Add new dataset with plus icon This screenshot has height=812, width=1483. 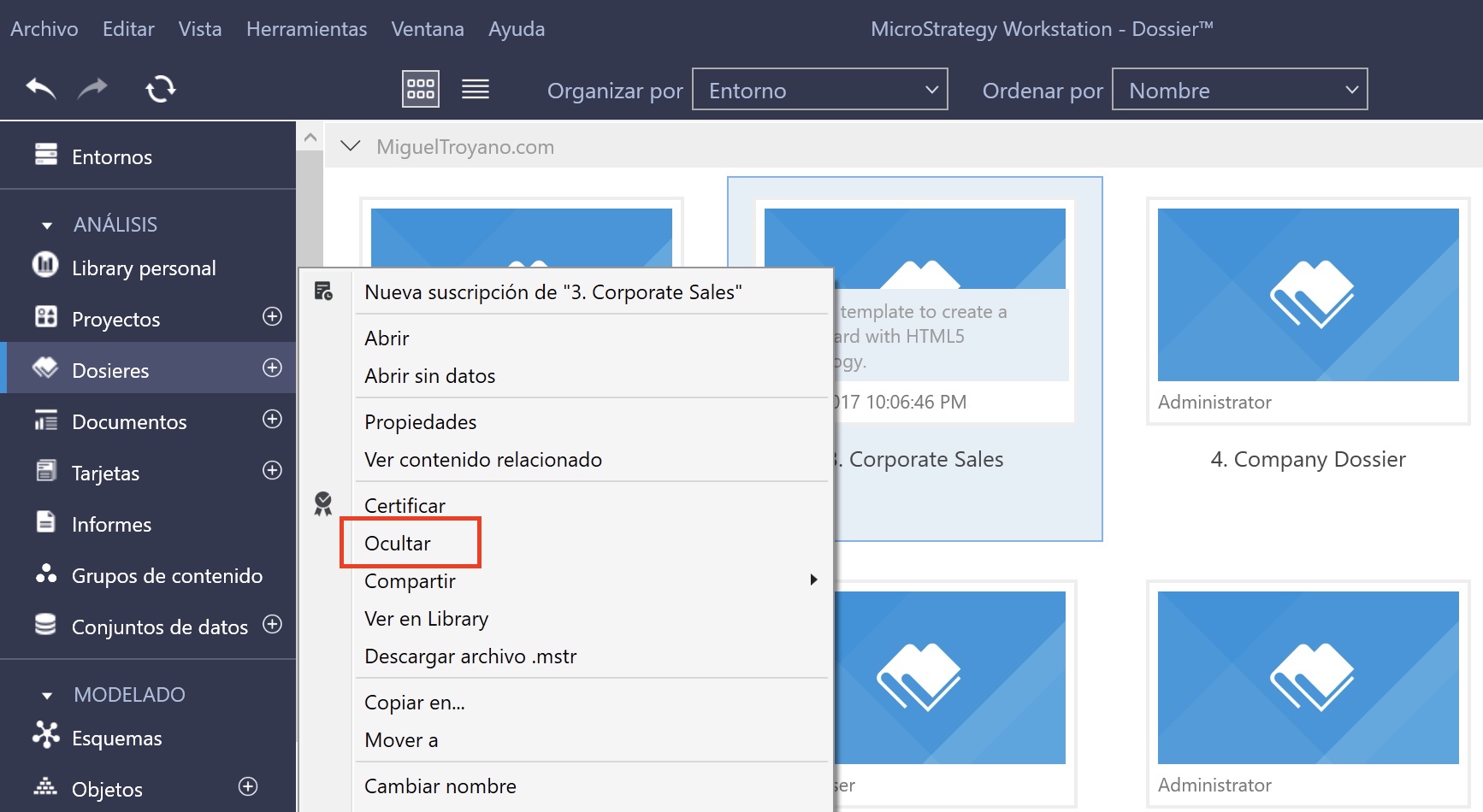pyautogui.click(x=272, y=624)
